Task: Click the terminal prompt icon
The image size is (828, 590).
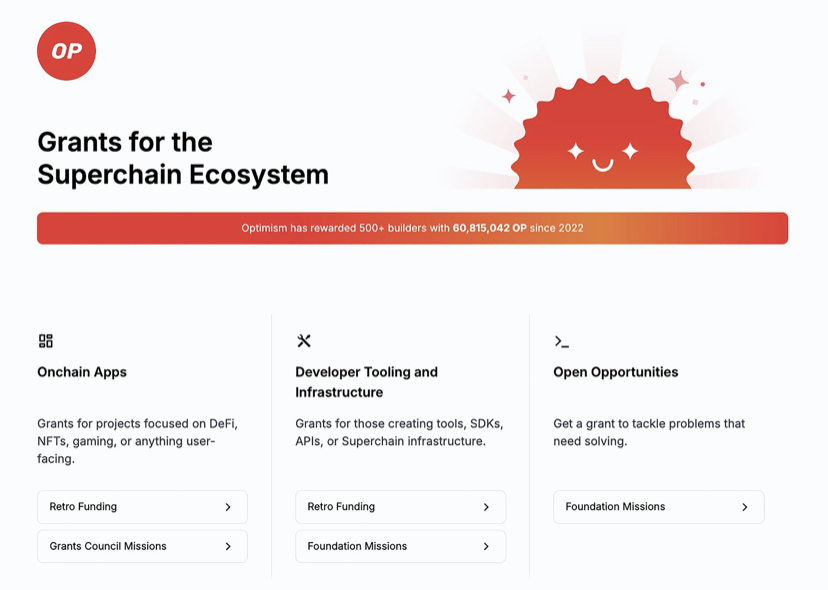Action: coord(561,341)
